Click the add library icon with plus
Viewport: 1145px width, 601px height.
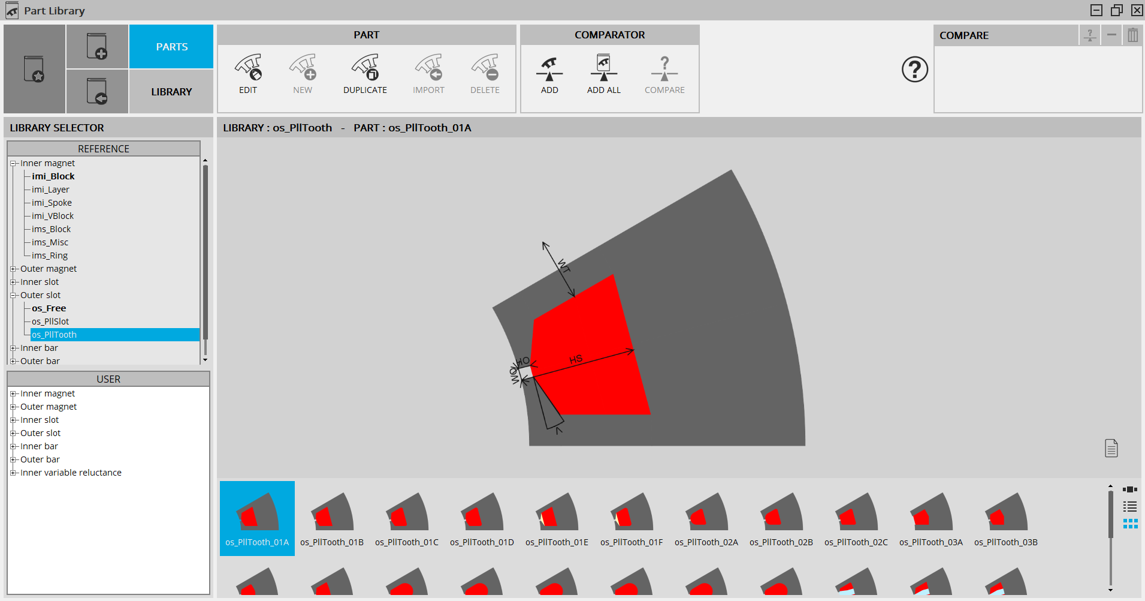(x=97, y=47)
